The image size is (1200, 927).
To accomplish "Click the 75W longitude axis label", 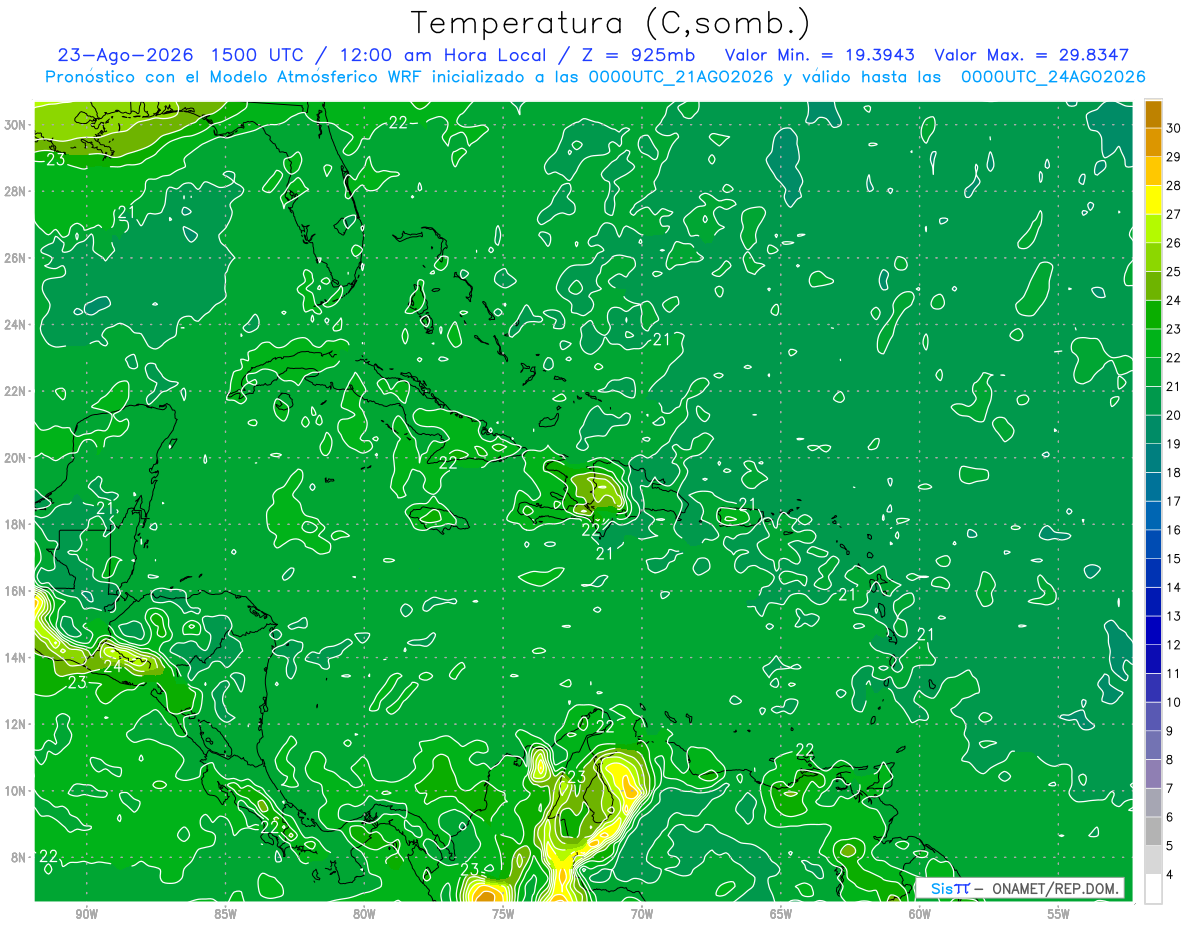I will (503, 914).
